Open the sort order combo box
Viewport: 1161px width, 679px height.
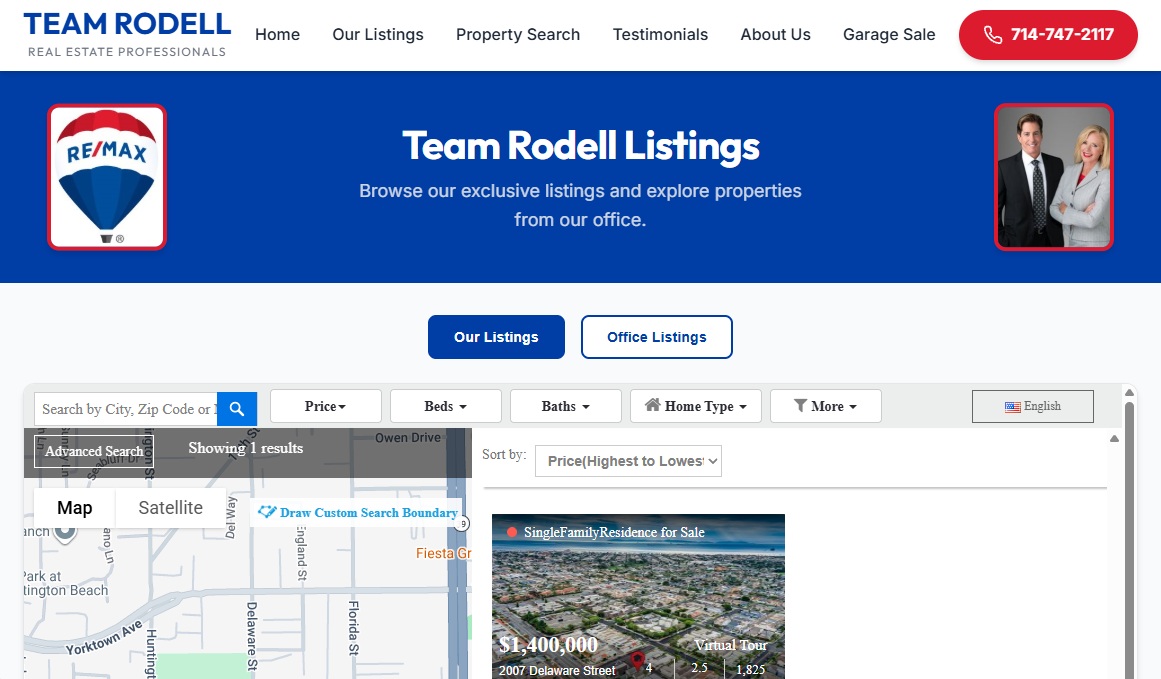(x=628, y=461)
